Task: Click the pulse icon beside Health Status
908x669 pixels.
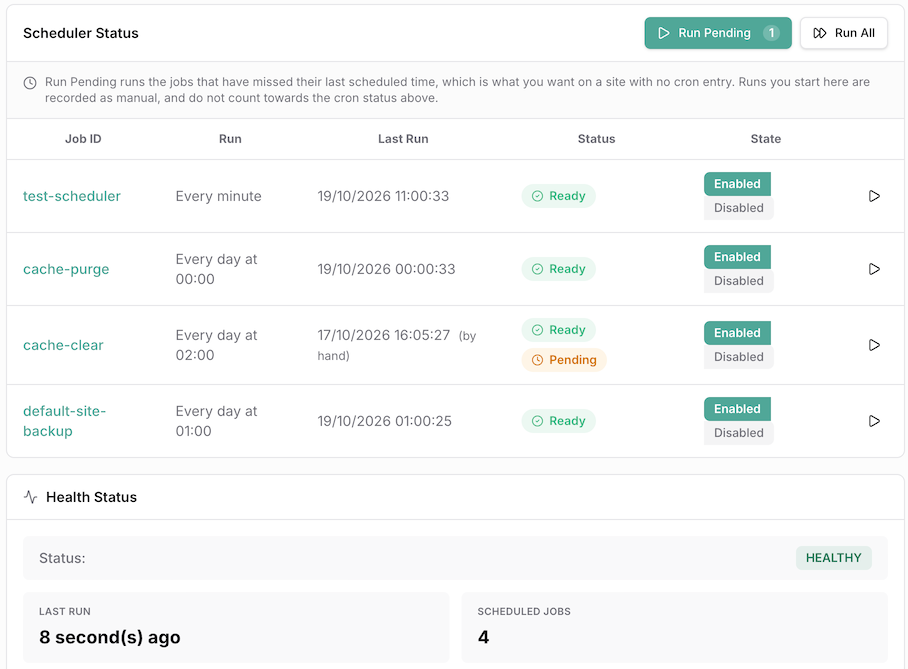Action: click(x=31, y=497)
